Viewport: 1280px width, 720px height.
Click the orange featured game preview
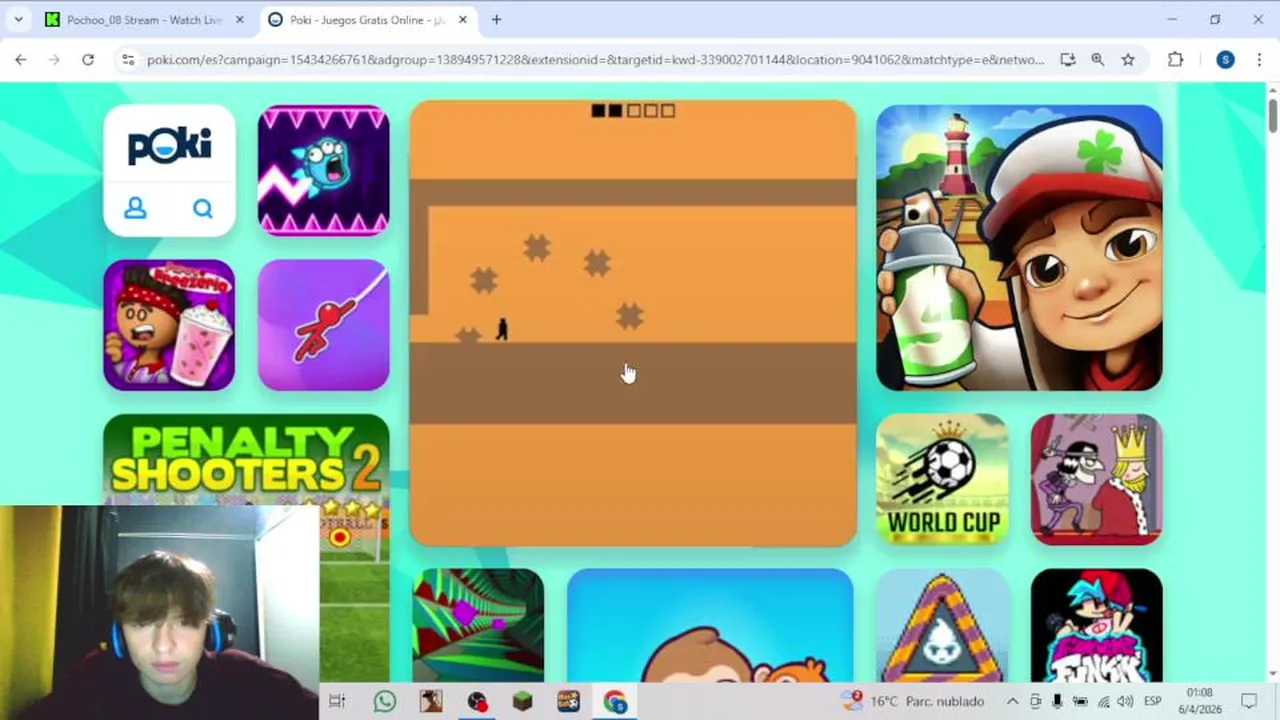[x=633, y=323]
